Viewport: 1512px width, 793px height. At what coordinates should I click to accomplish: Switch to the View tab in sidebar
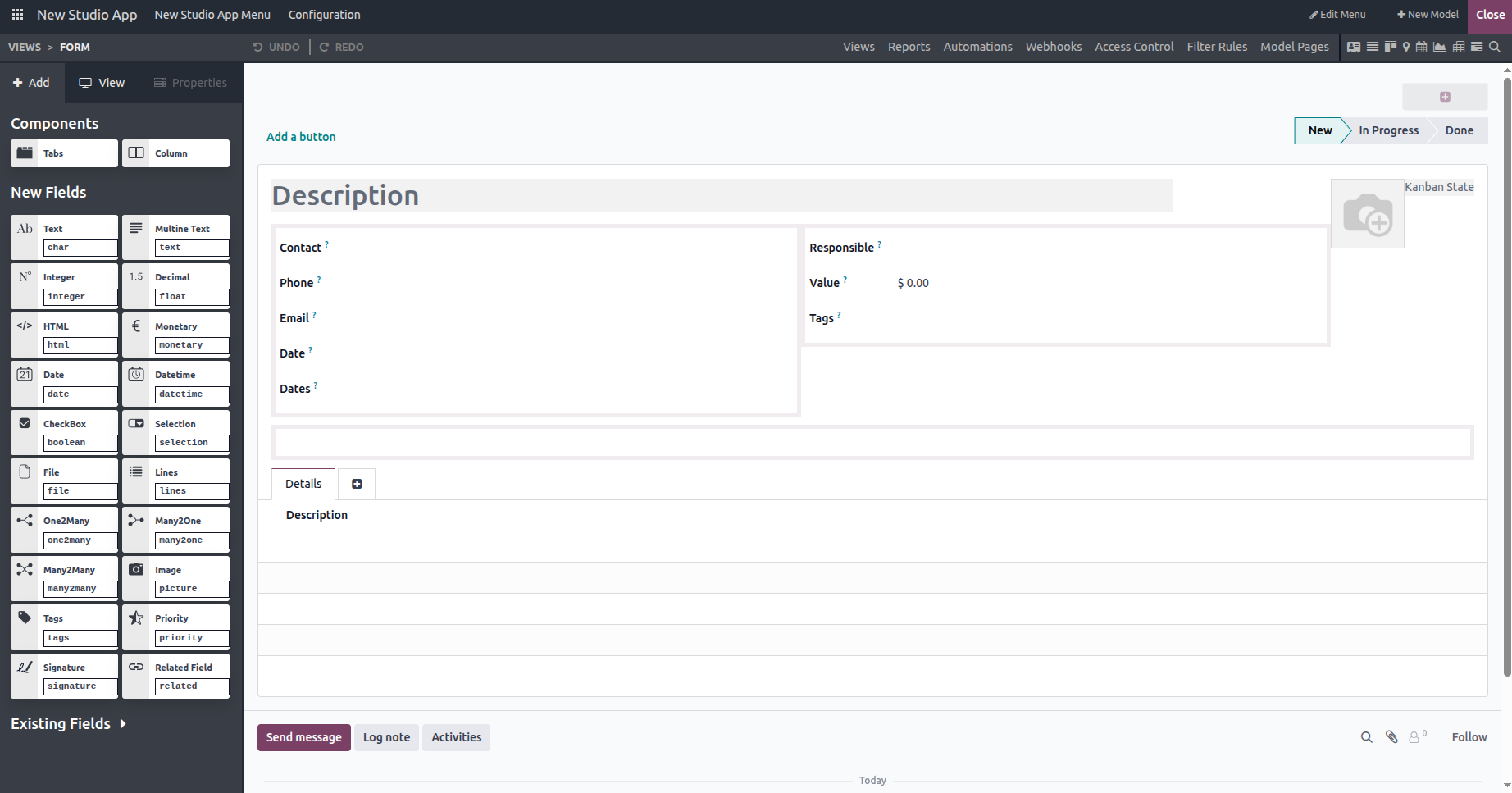click(102, 83)
